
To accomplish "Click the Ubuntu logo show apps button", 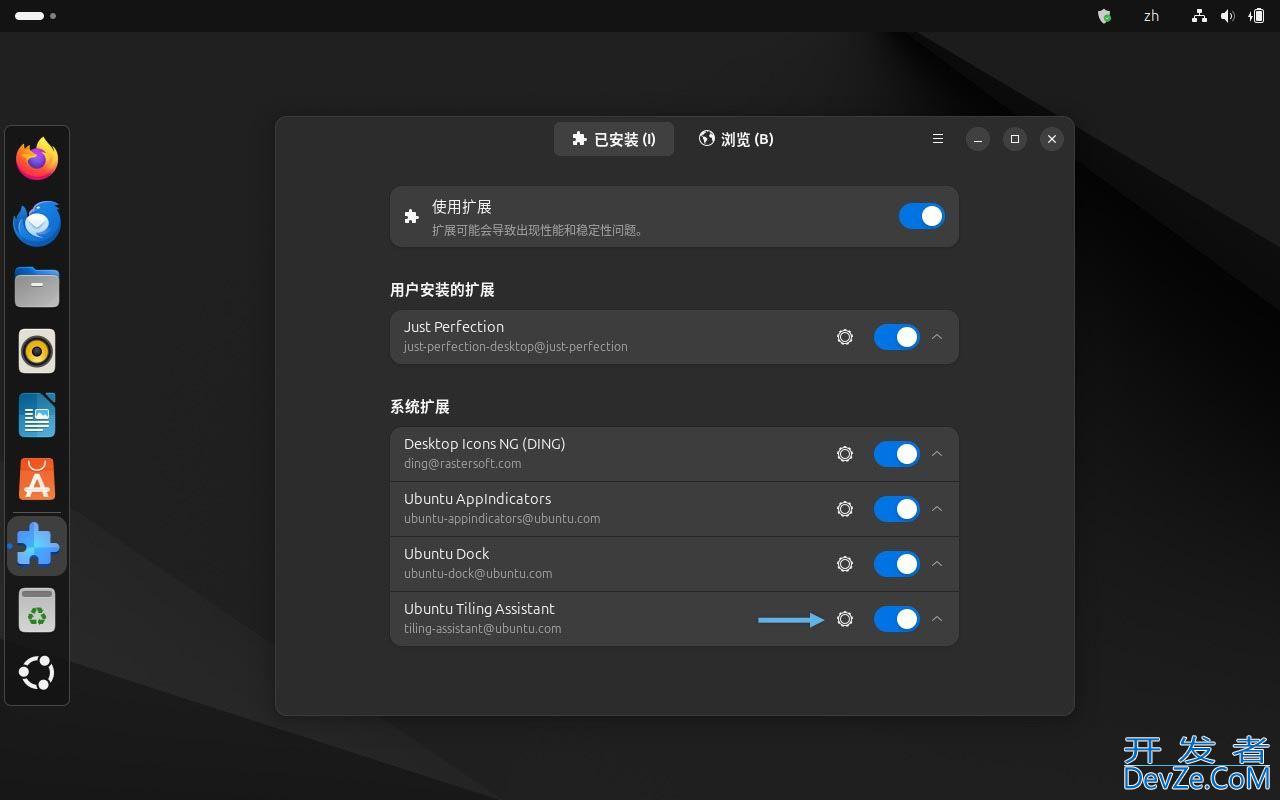I will [x=37, y=673].
